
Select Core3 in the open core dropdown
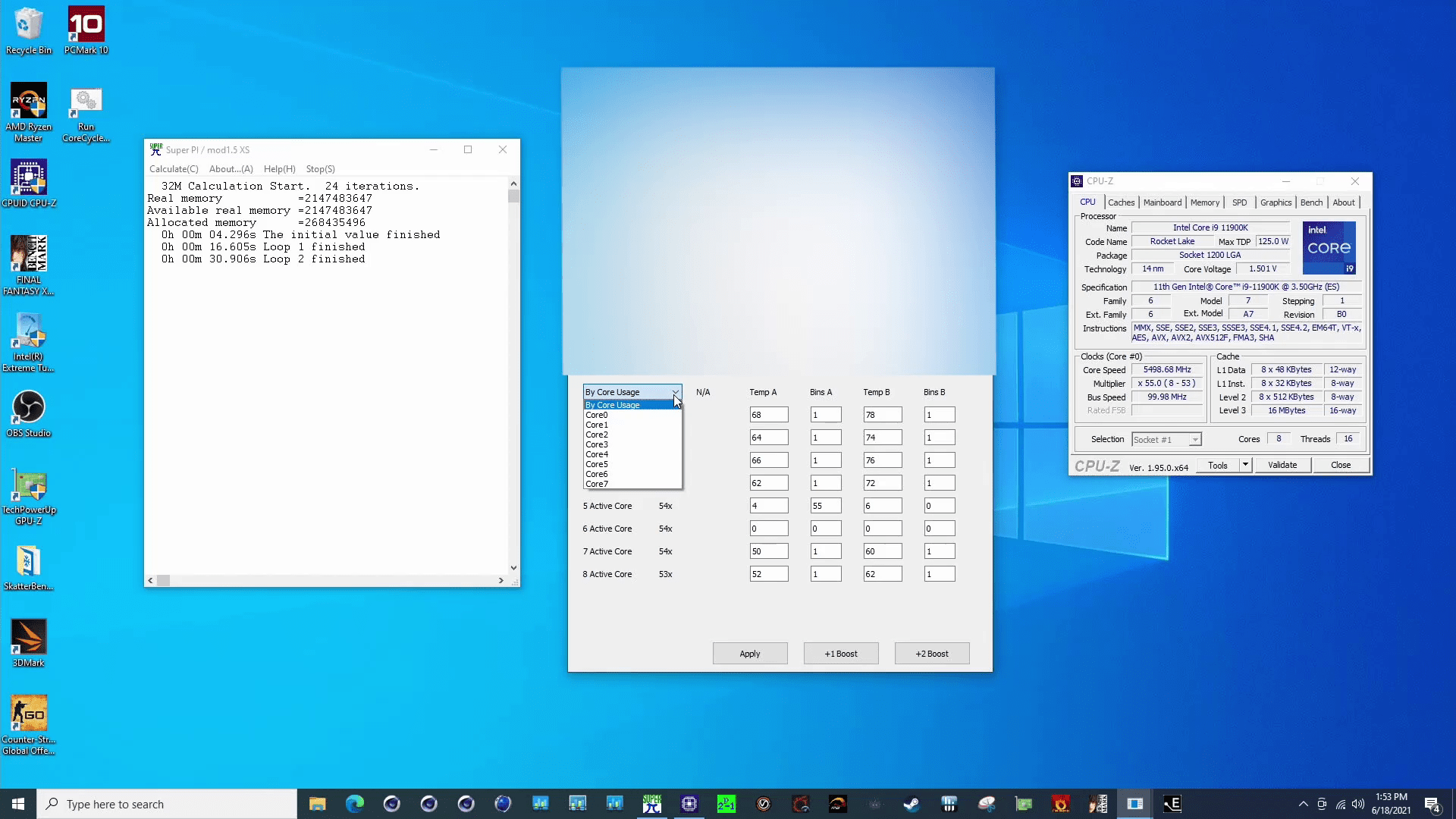pos(597,444)
